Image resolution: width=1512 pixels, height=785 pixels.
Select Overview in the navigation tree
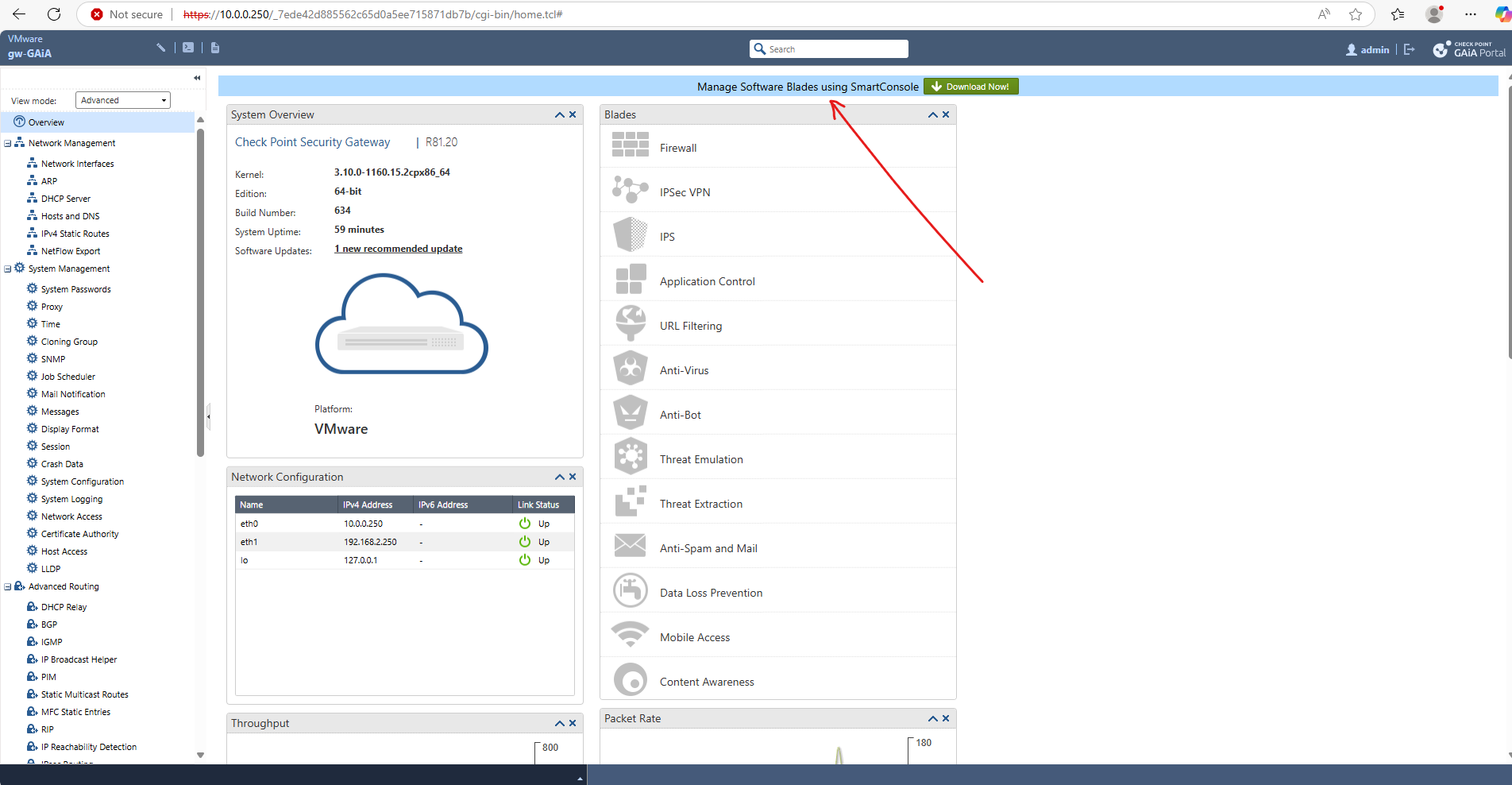pyautogui.click(x=97, y=122)
